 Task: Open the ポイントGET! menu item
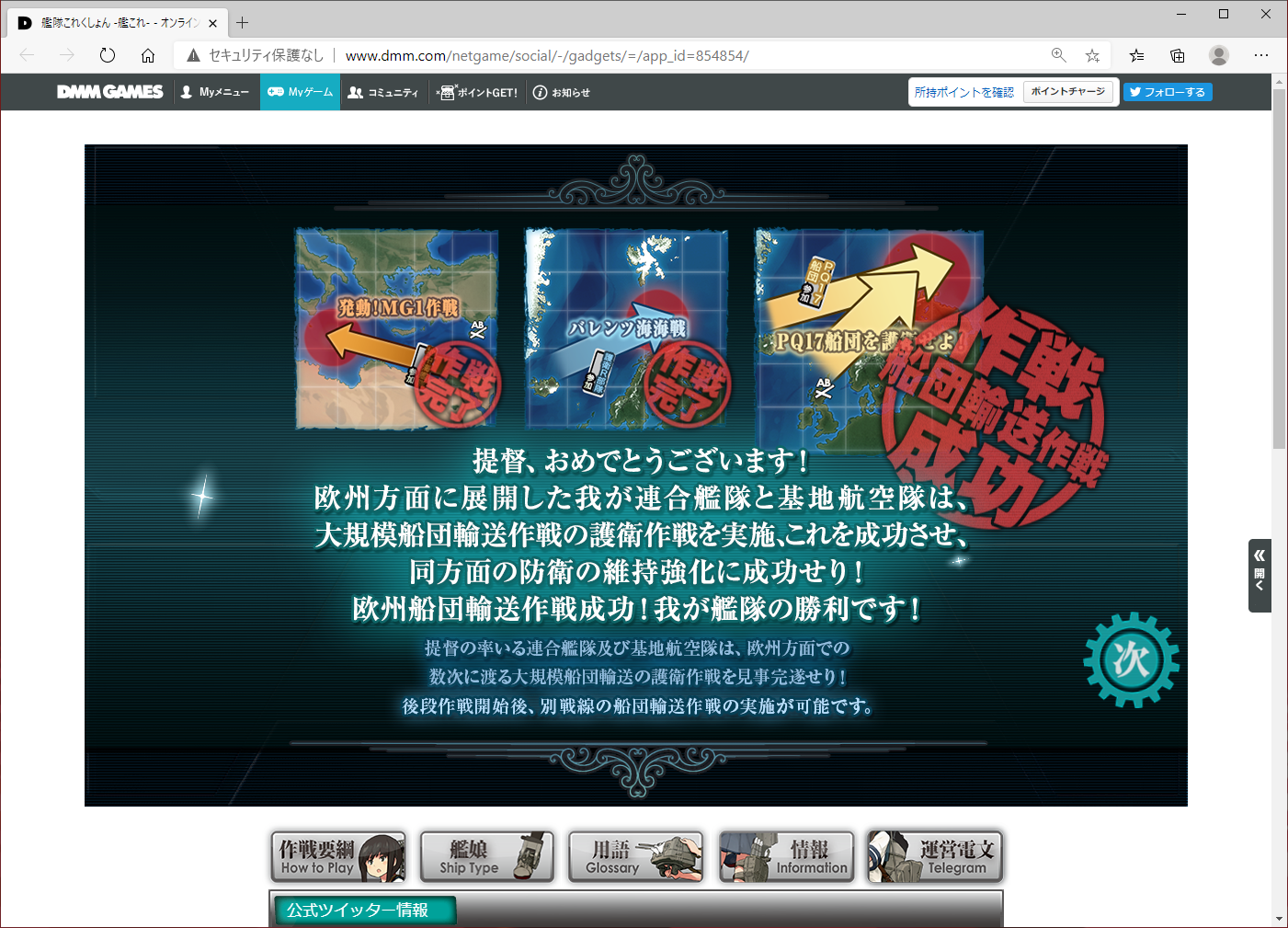pos(477,92)
